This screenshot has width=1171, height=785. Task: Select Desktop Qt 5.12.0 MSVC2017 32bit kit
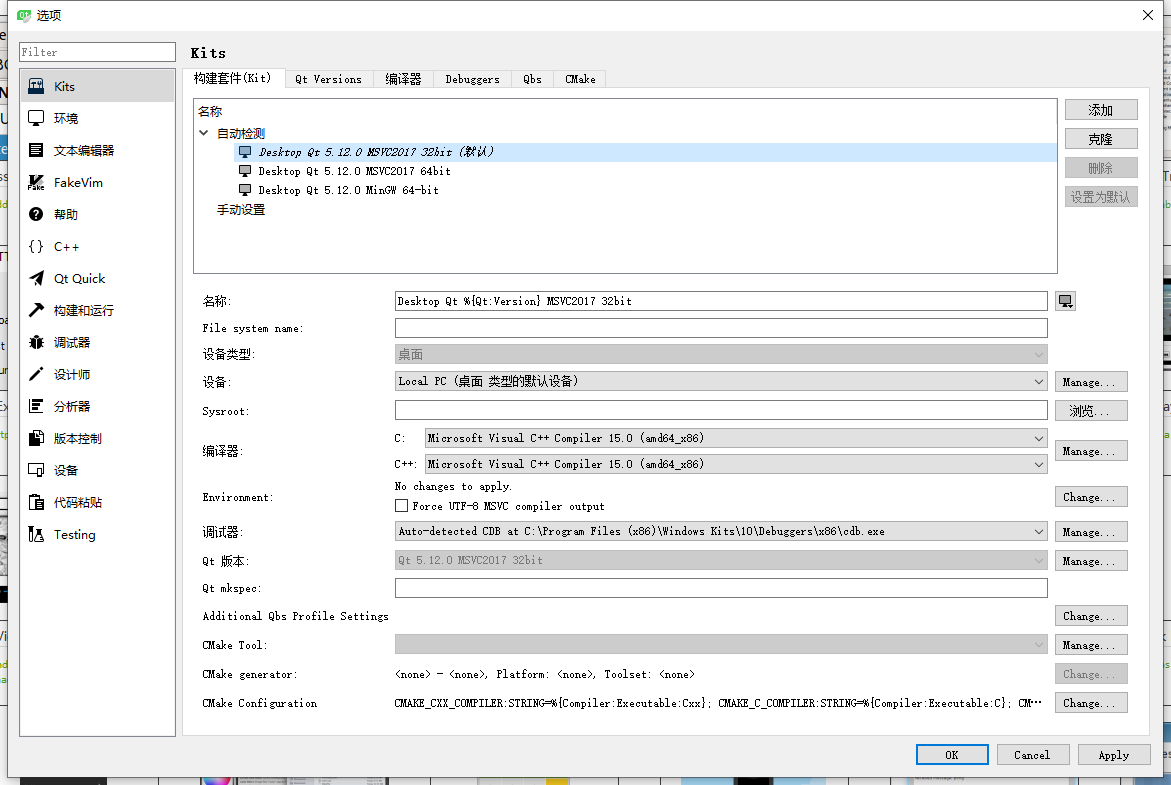coord(376,152)
